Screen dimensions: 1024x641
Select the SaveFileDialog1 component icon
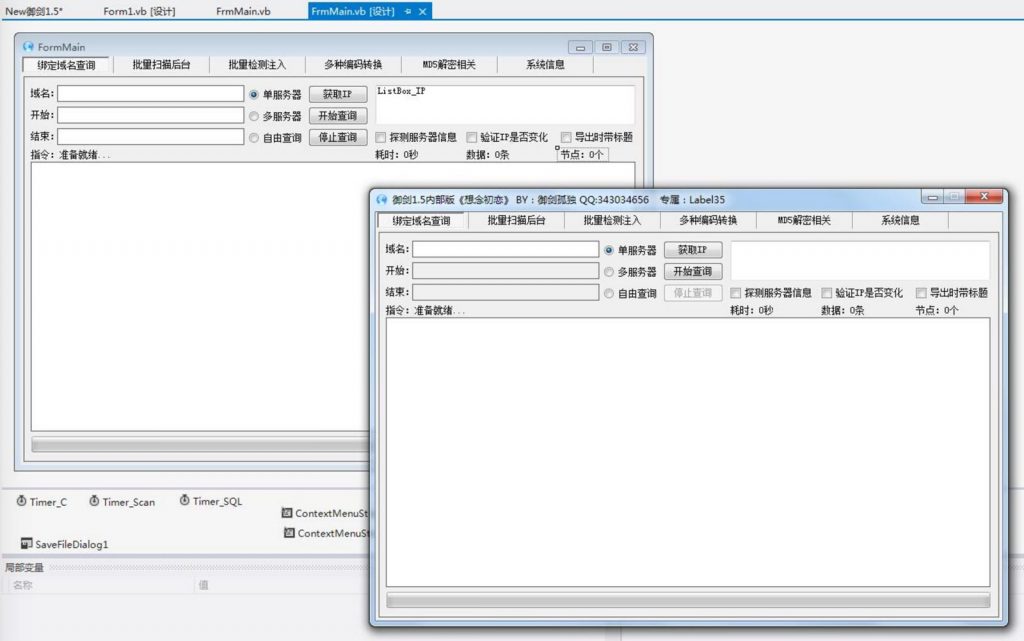27,543
